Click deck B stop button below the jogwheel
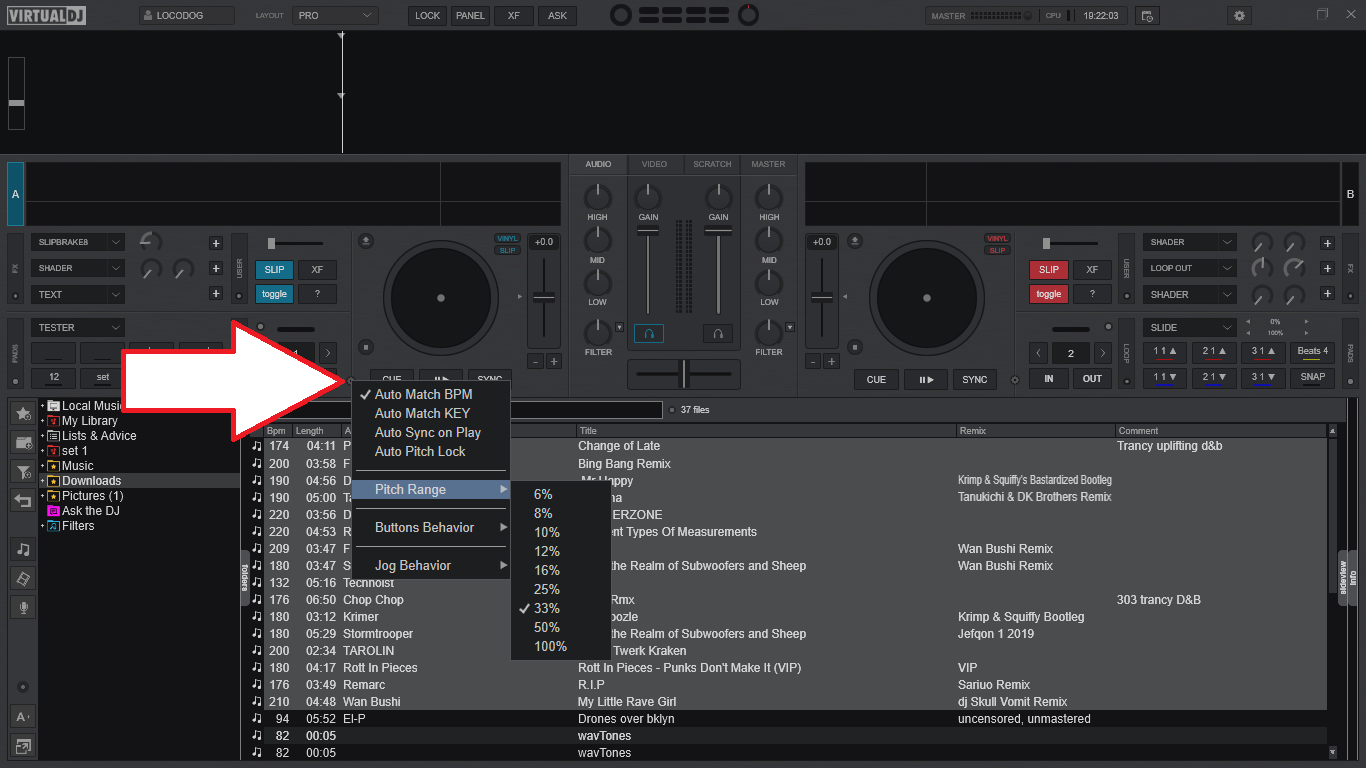1366x768 pixels. coord(853,347)
